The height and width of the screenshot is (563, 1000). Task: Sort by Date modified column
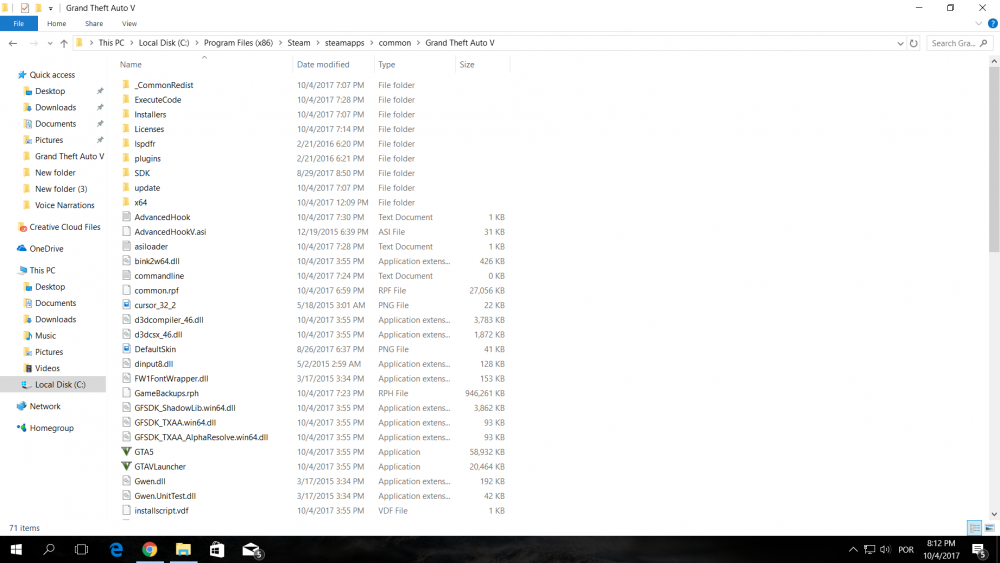coord(323,64)
